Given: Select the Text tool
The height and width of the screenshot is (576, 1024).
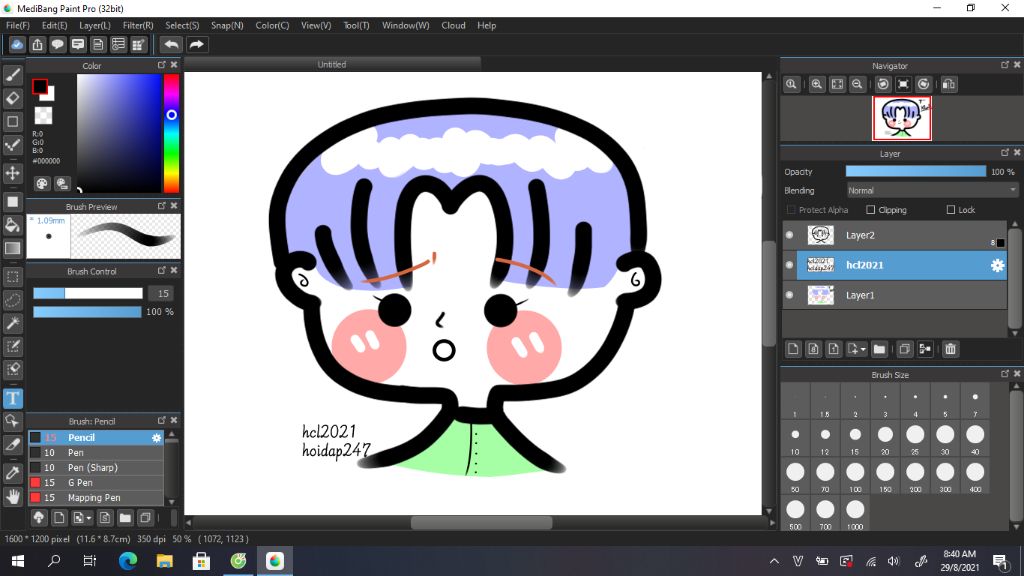Looking at the screenshot, I should click(12, 398).
